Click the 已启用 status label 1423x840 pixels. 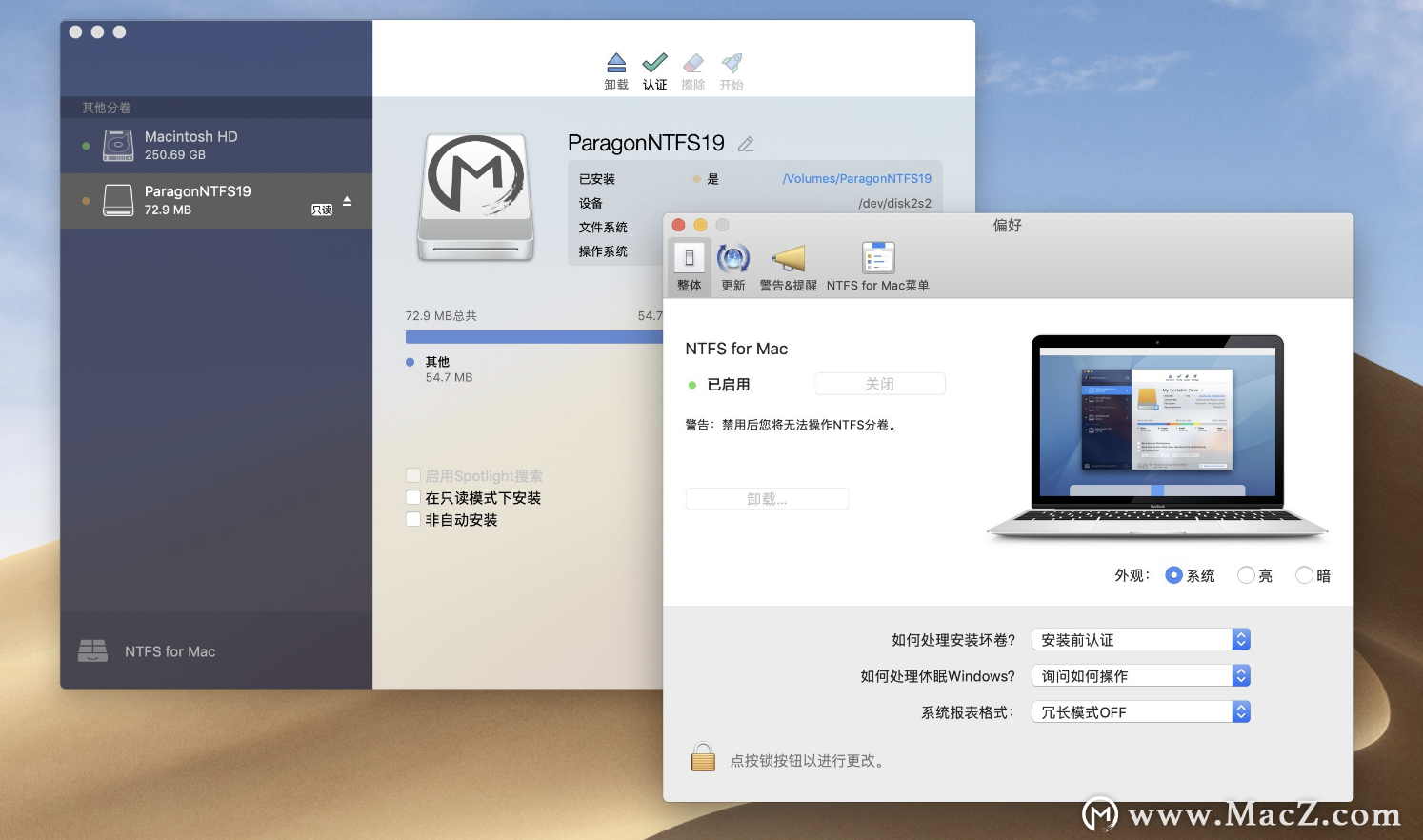[x=729, y=385]
